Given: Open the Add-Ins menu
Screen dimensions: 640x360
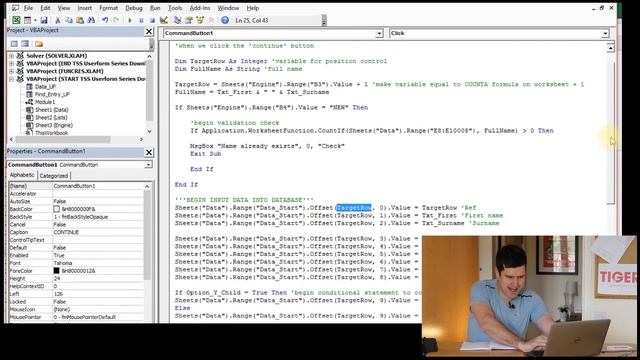Looking at the screenshot, I should pyautogui.click(x=200, y=8).
